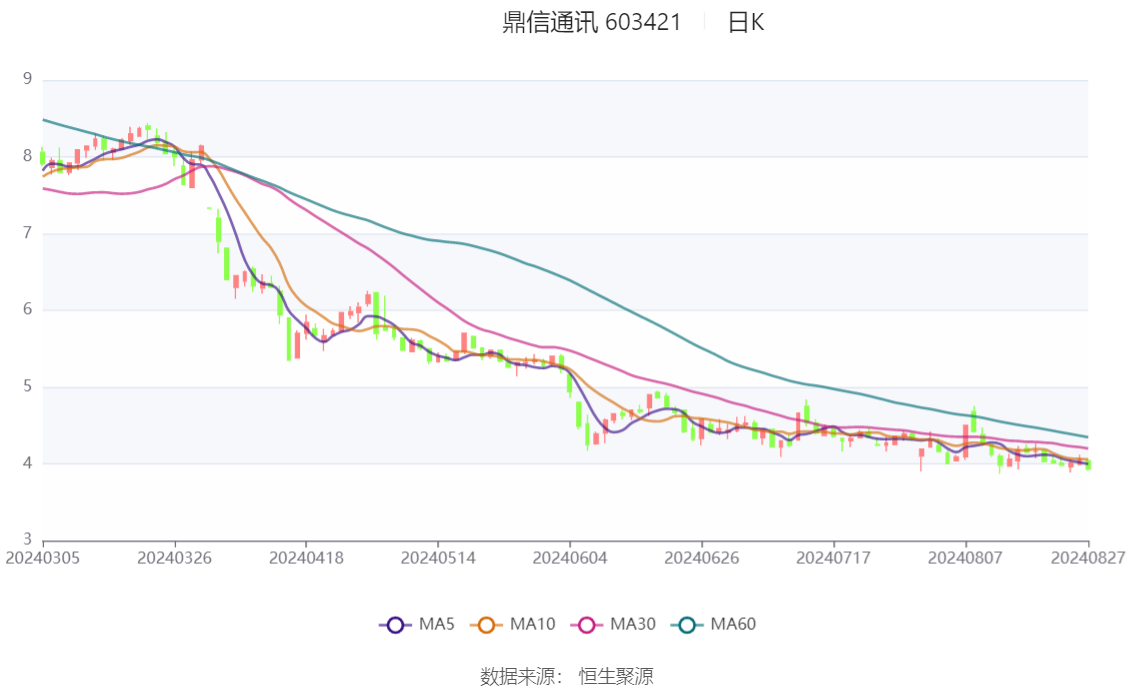Click the 20240326 date axis label

click(x=174, y=558)
